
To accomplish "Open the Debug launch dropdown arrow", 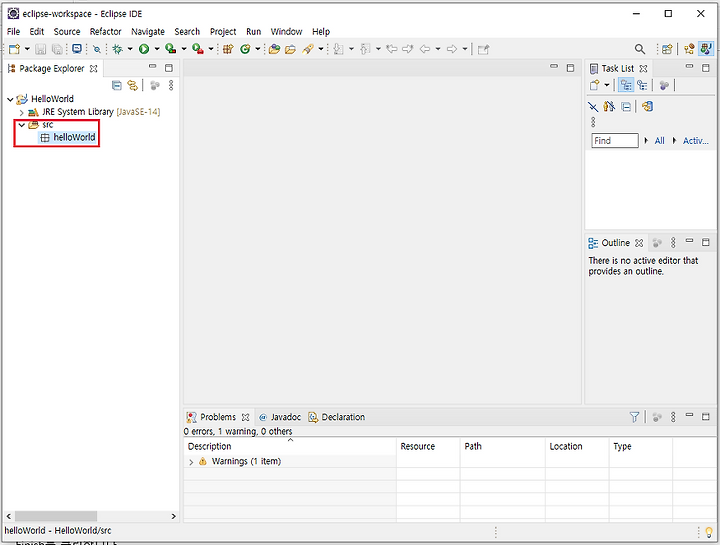I will point(130,49).
